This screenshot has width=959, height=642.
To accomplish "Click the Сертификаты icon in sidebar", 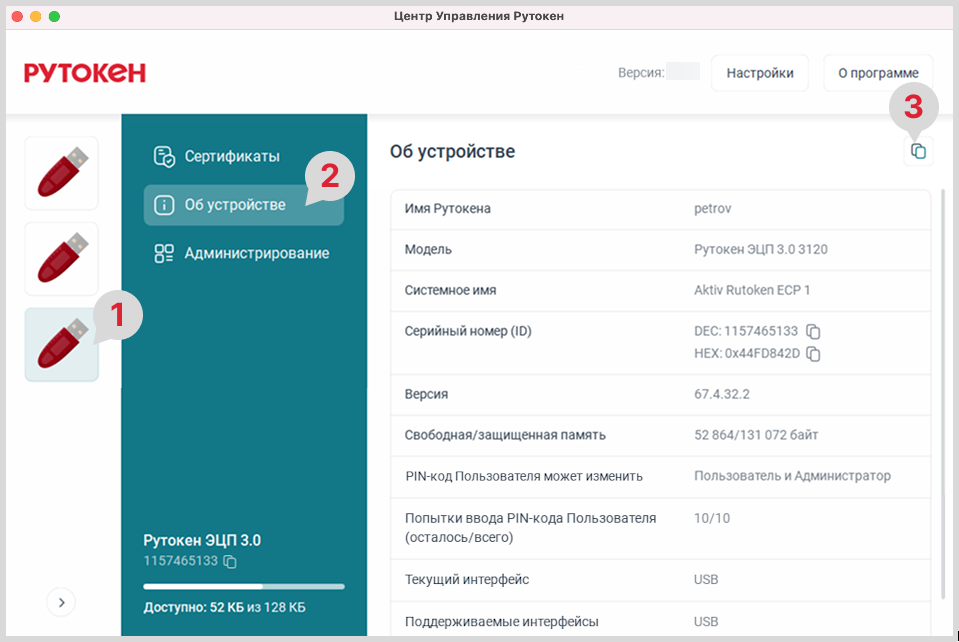I will point(164,157).
